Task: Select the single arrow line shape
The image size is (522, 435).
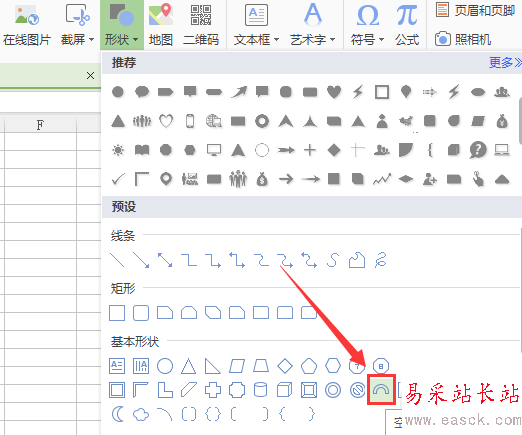Action: click(141, 260)
